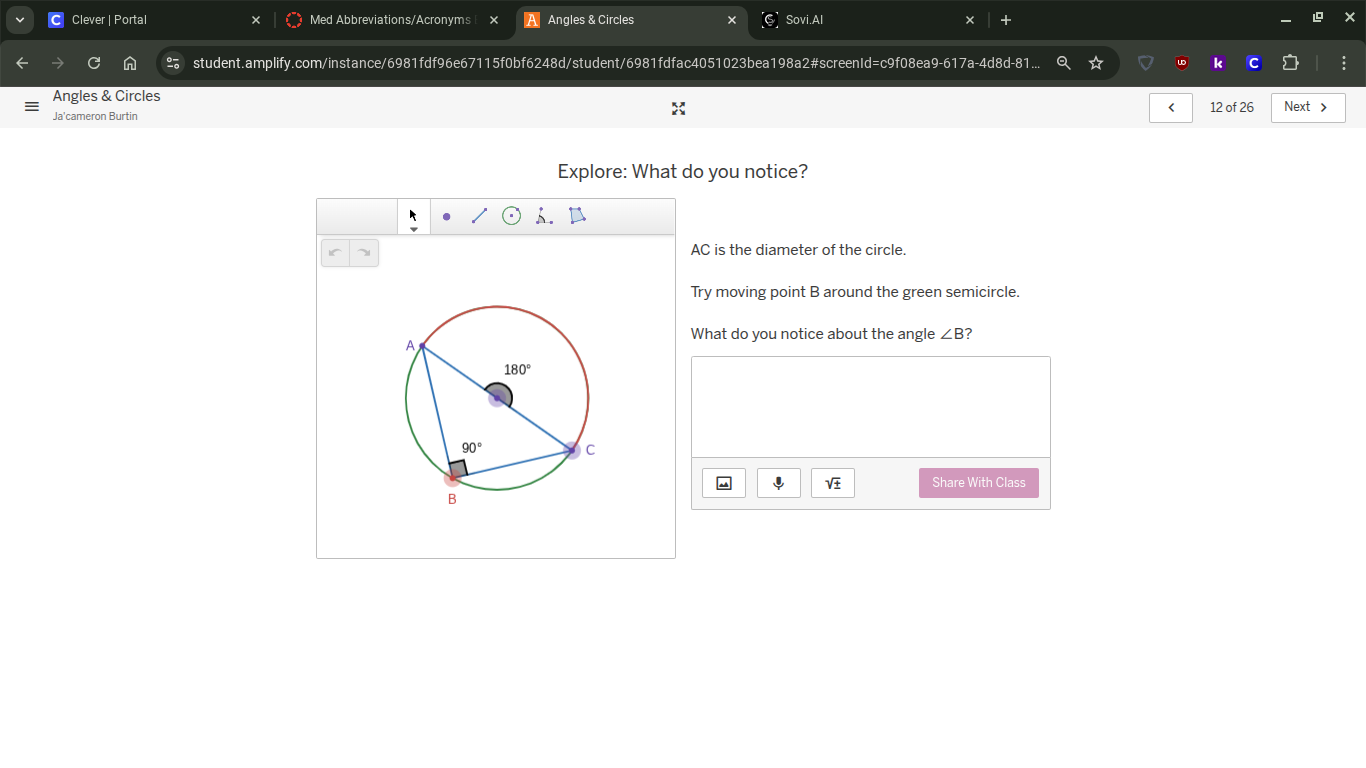
Task: Expand the Move tool options arrow
Action: (413, 228)
